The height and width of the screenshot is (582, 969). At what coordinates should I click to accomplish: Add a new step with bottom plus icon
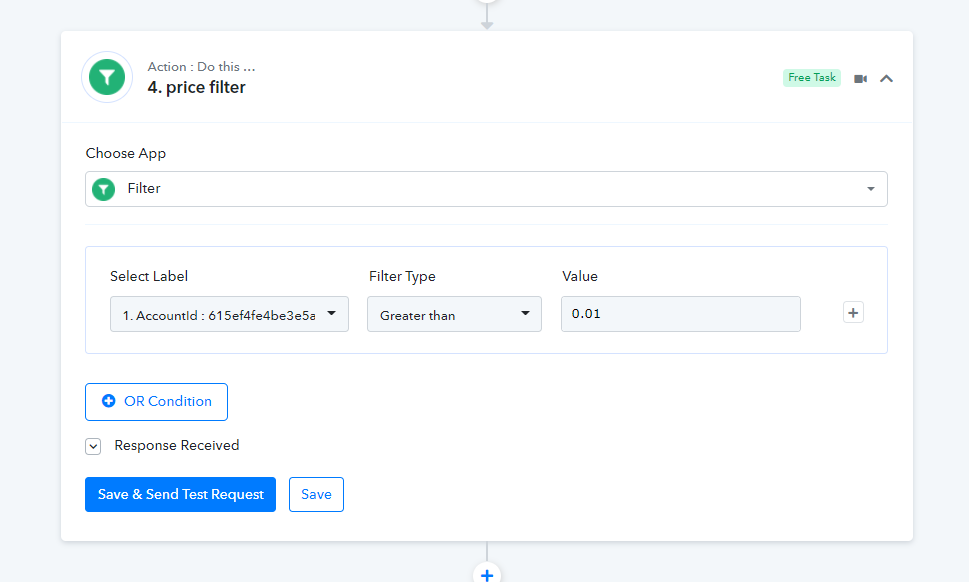[x=487, y=574]
